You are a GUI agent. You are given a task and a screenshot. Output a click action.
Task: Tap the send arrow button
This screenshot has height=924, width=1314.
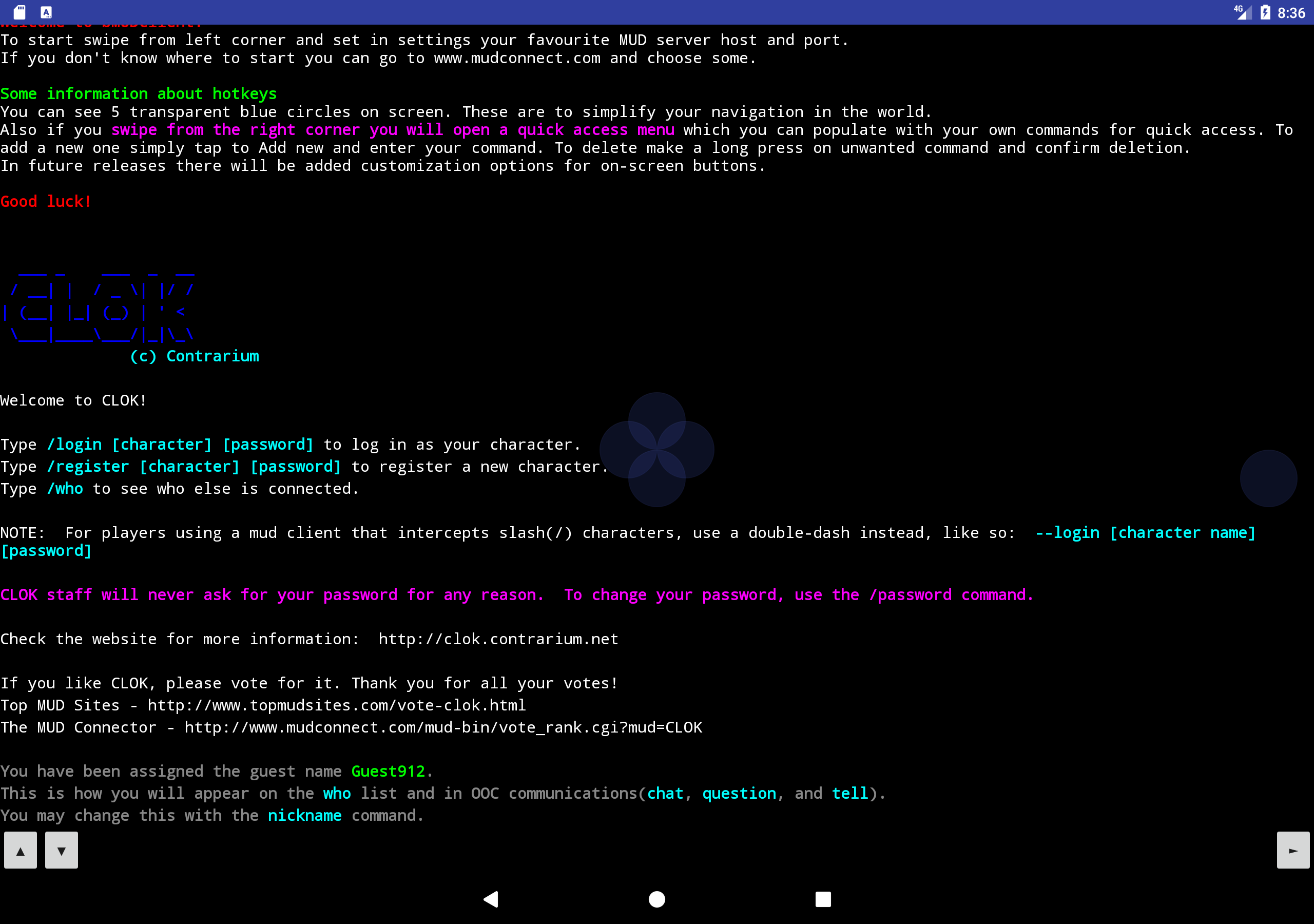coord(1293,850)
